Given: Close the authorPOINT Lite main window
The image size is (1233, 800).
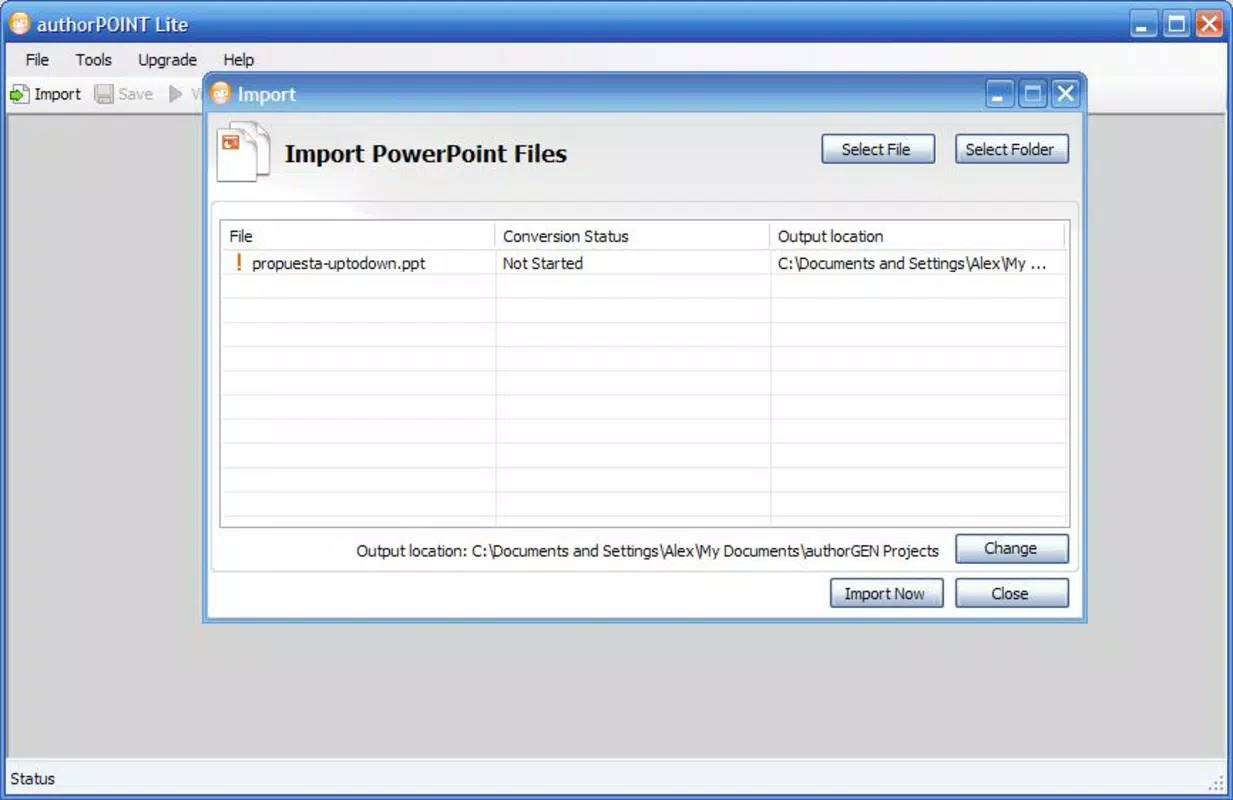Looking at the screenshot, I should [1211, 24].
